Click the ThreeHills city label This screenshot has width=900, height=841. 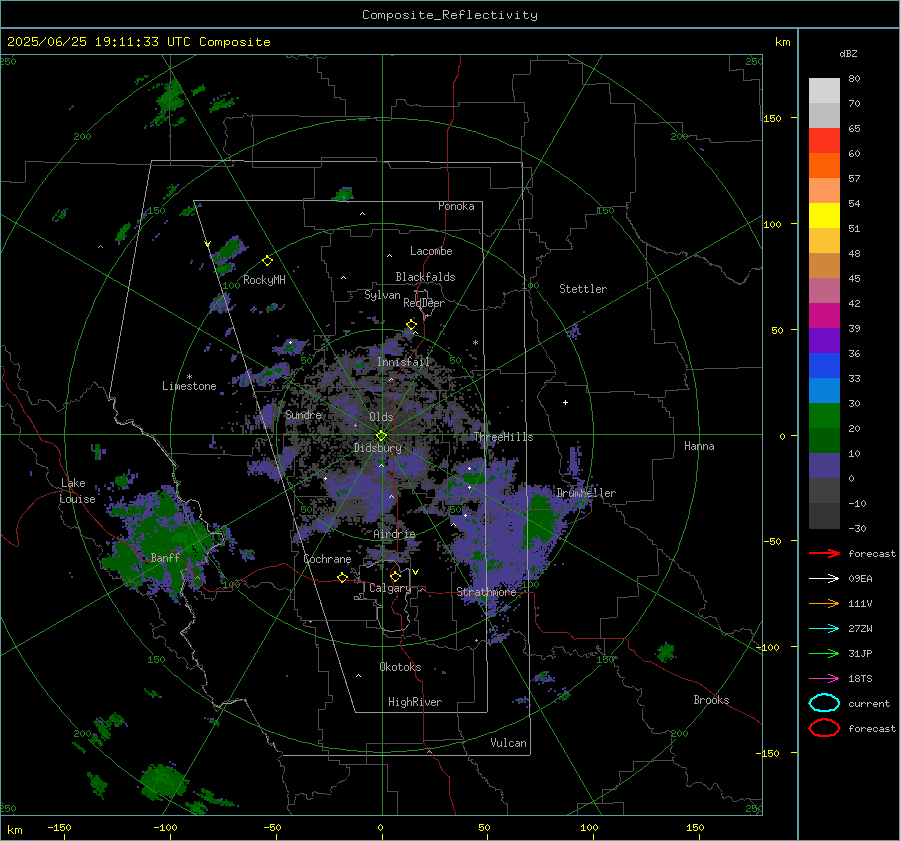(503, 437)
